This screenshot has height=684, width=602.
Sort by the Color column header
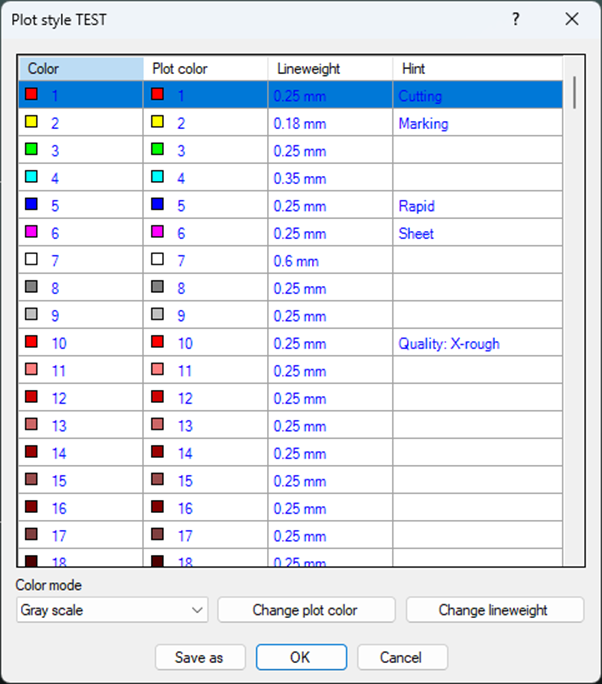click(x=81, y=68)
